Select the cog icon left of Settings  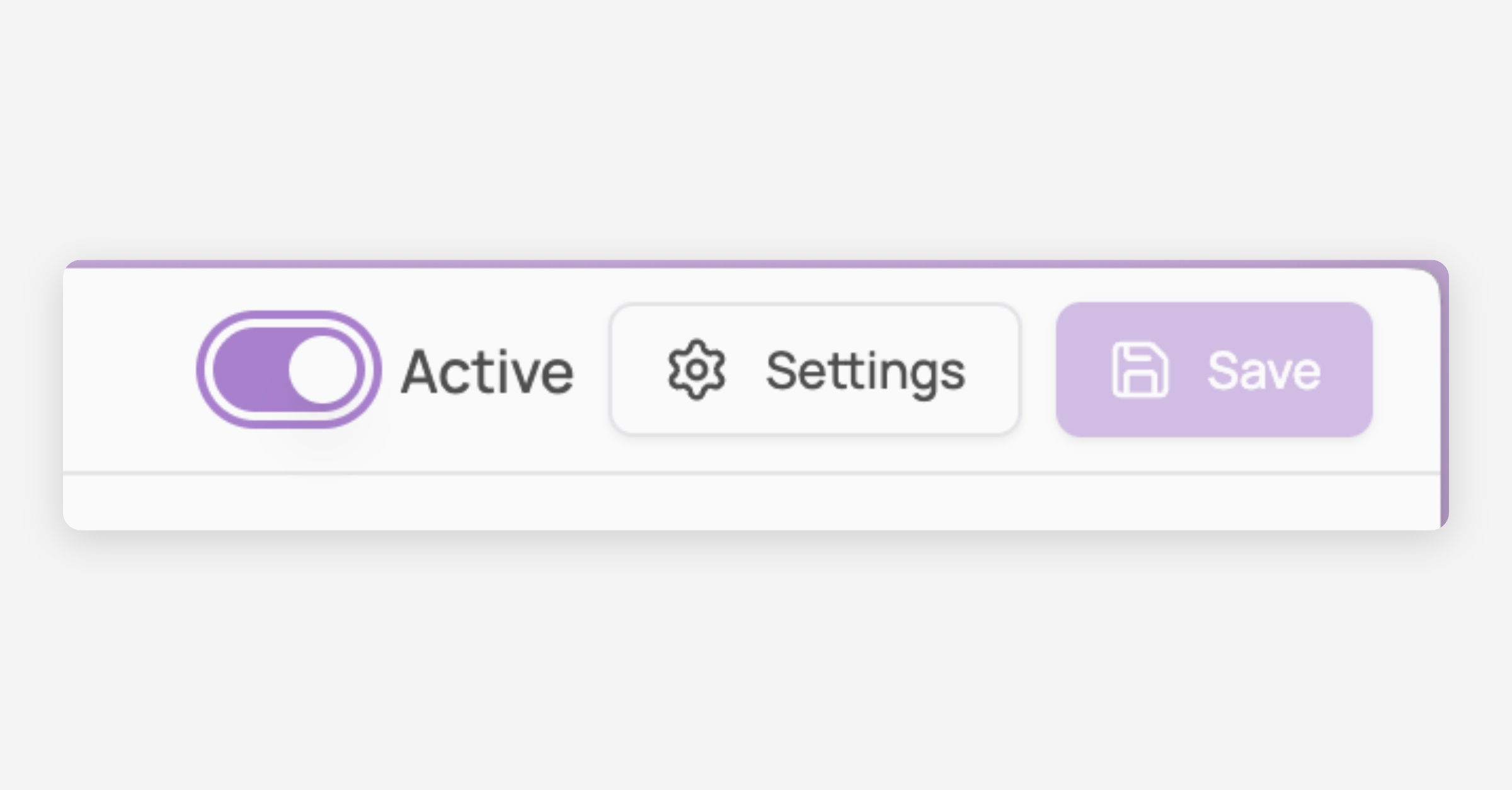[x=696, y=370]
